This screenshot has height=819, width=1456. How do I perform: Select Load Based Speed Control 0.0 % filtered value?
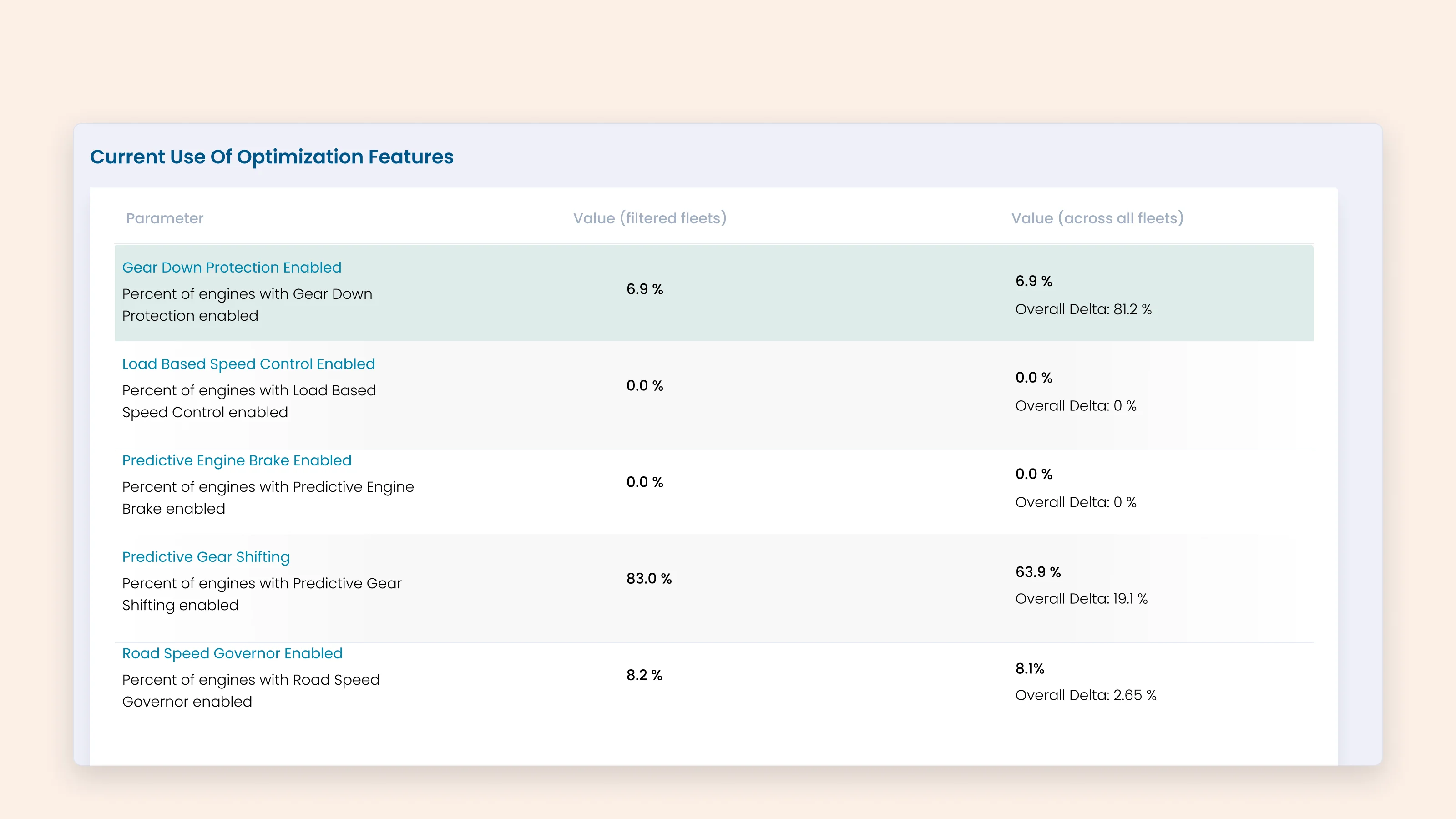[x=644, y=385]
